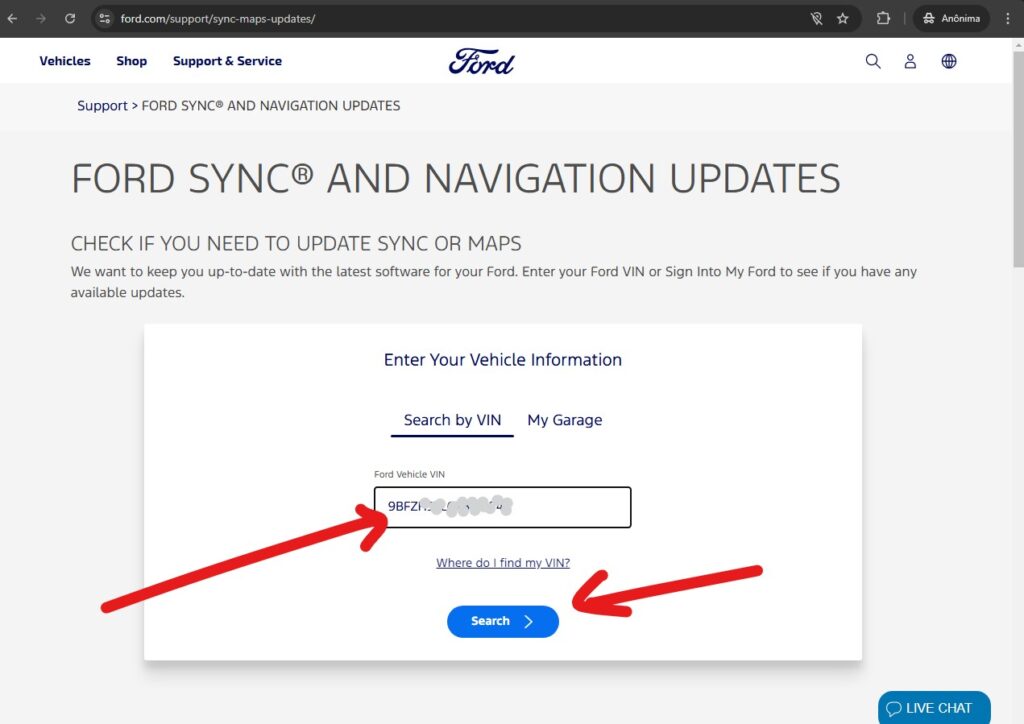Click the incognito Anônima profile badge
The height and width of the screenshot is (724, 1024).
click(950, 18)
